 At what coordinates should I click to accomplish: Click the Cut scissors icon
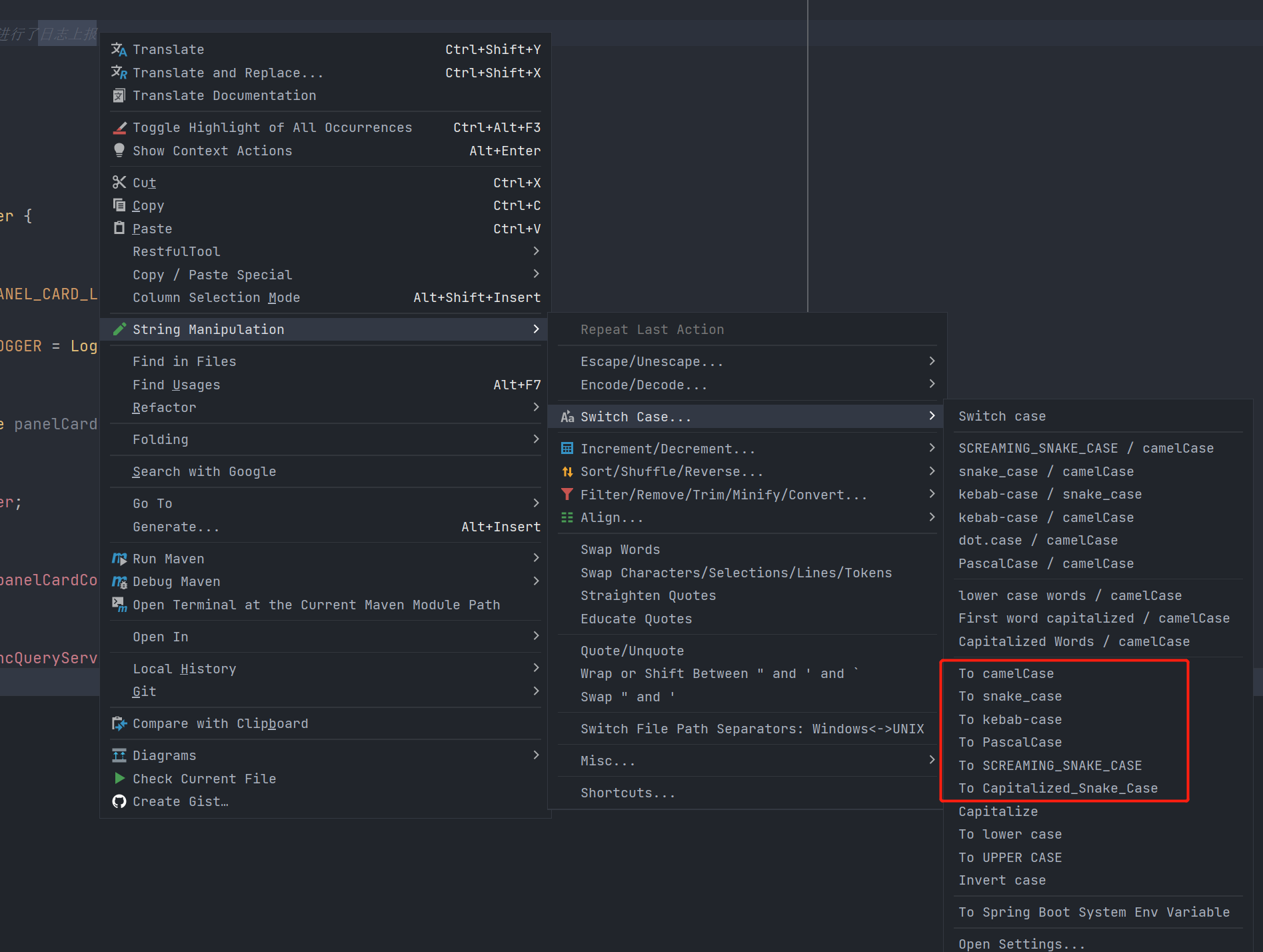coord(119,182)
